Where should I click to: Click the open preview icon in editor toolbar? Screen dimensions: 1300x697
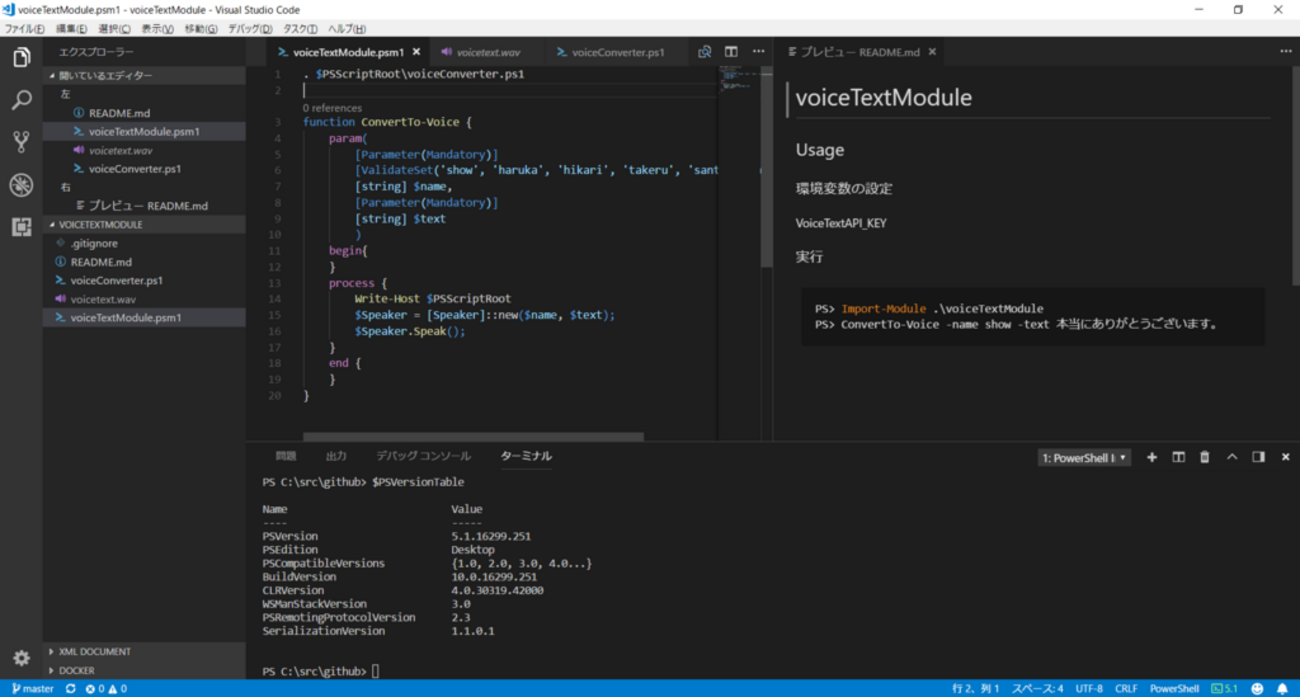[705, 52]
